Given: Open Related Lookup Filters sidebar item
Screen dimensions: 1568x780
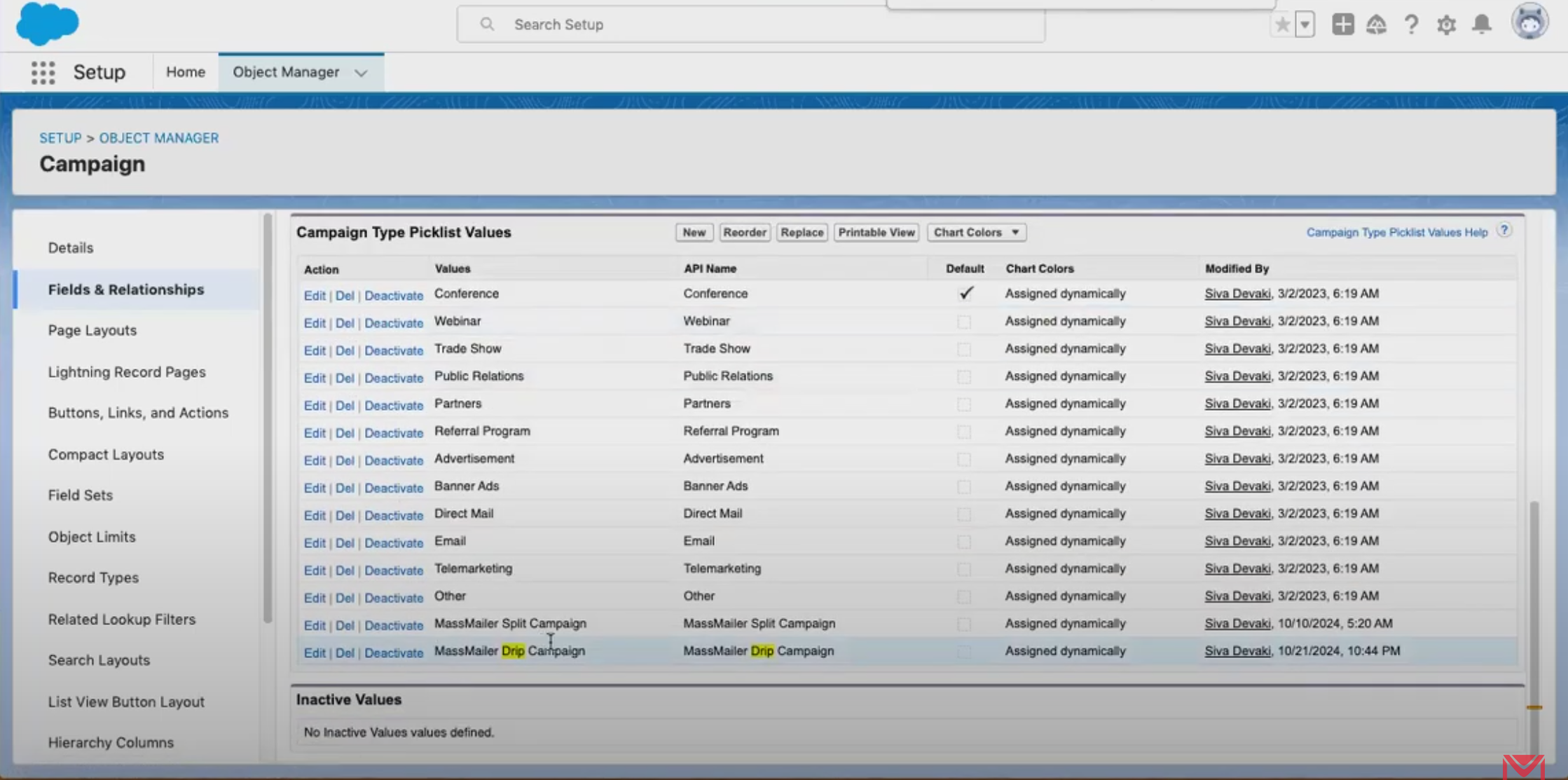Looking at the screenshot, I should tap(121, 620).
